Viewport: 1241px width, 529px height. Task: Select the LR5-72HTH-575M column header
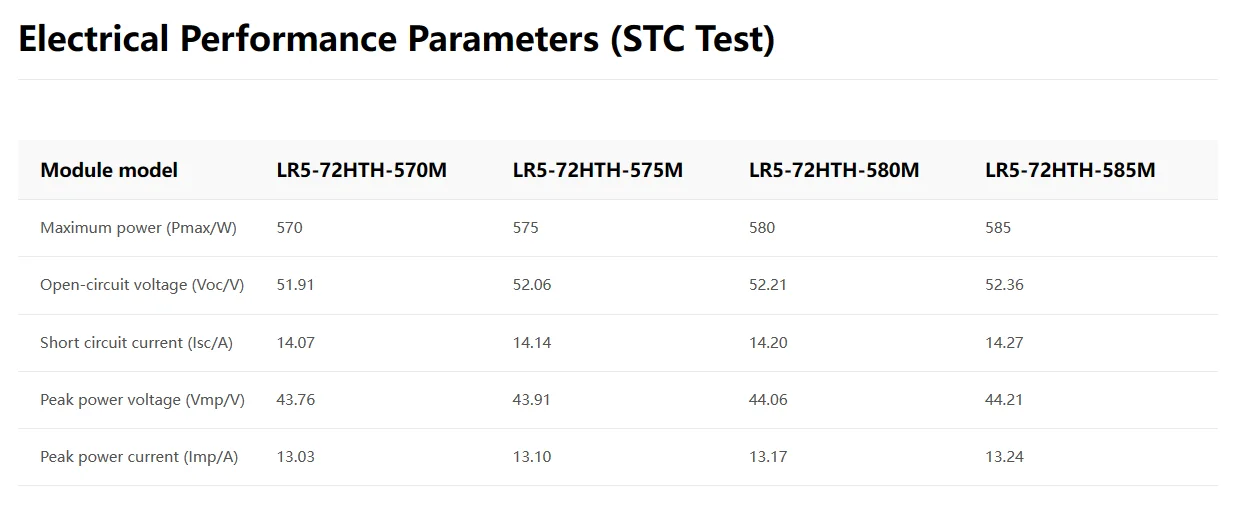coord(597,170)
